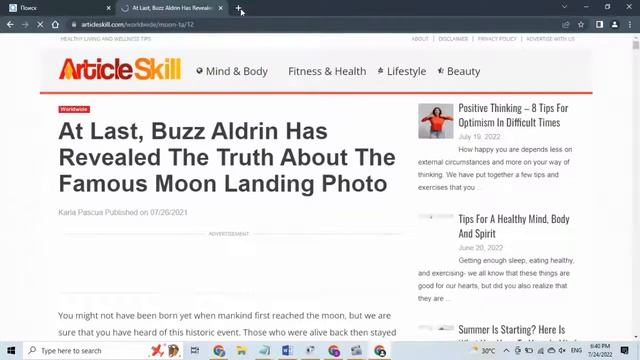This screenshot has height=360, width=640.
Task: Bookmark this page with the star icon
Action: 581,24
